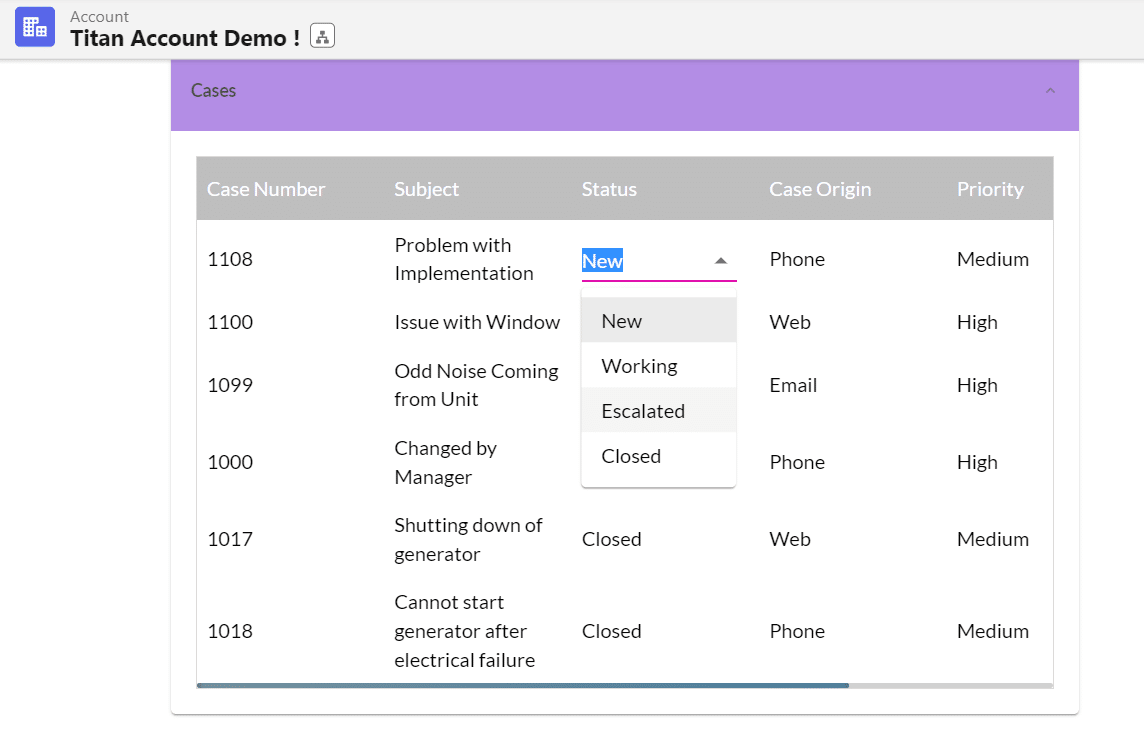Click the Status dropdown arrow
This screenshot has width=1144, height=751.
point(720,261)
